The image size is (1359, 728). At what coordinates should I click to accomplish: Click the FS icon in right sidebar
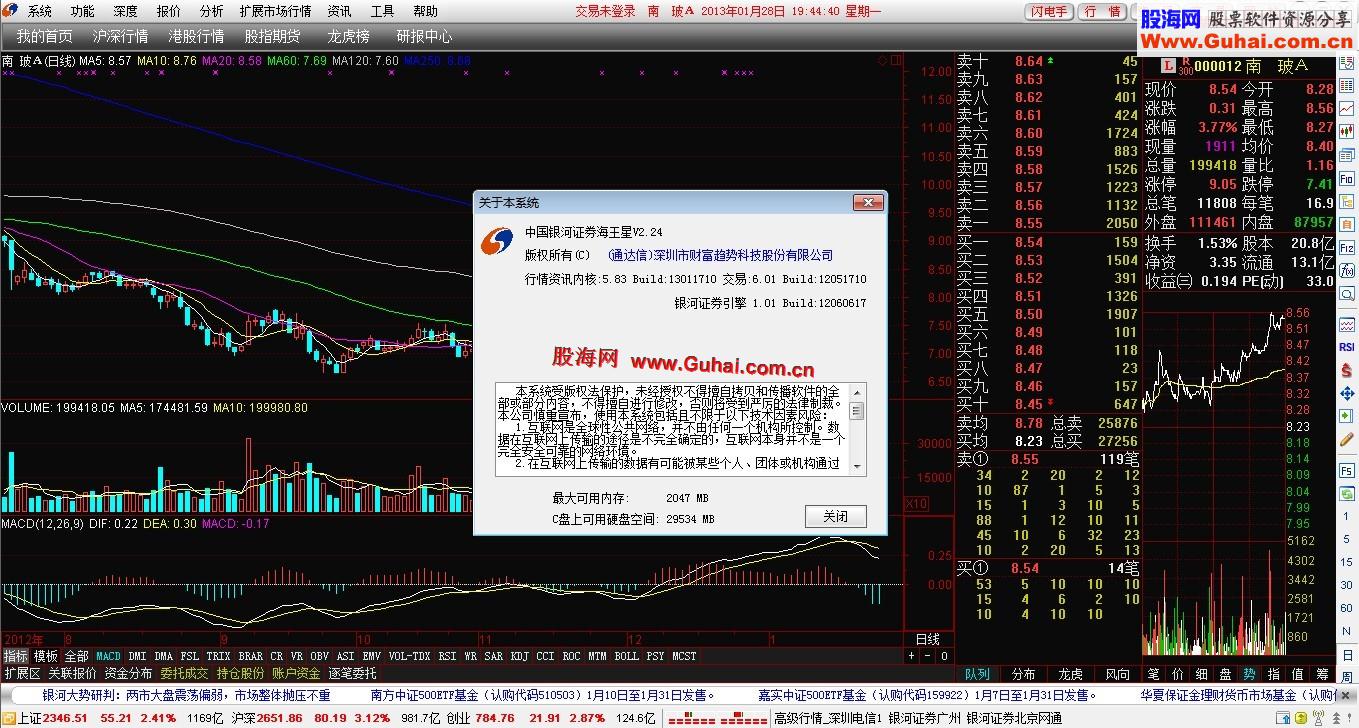pyautogui.click(x=1346, y=470)
